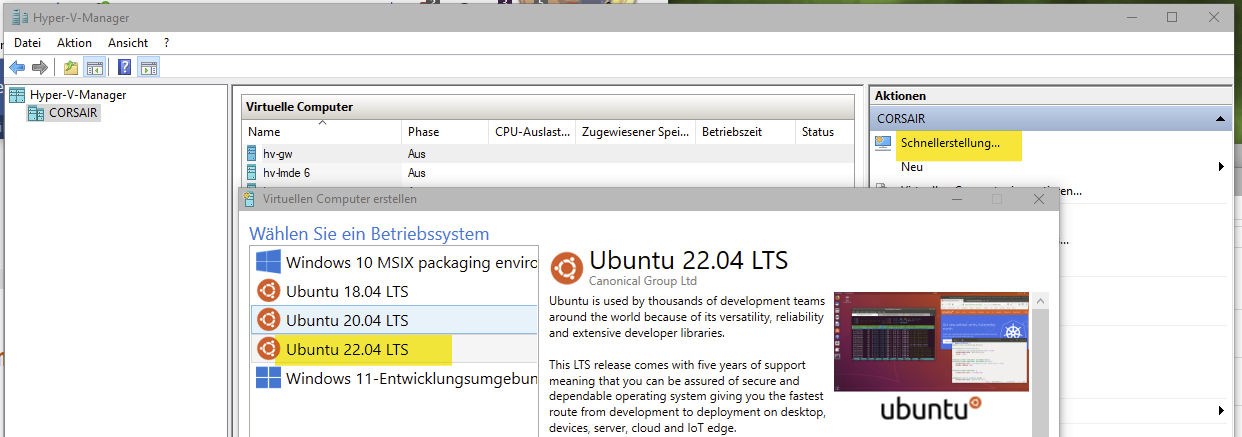Choose Windows 11-Entwicklungsumgebung entry

click(394, 378)
